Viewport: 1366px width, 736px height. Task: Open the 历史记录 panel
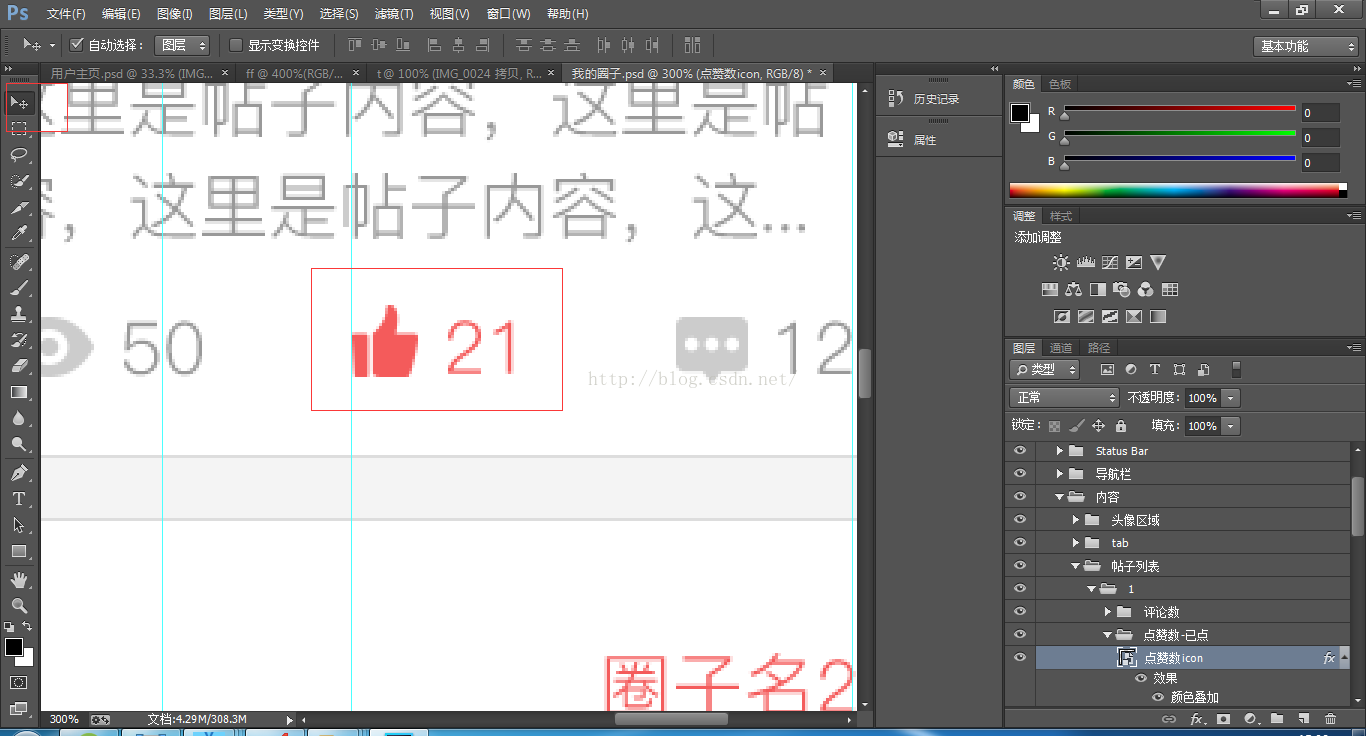pyautogui.click(x=936, y=99)
